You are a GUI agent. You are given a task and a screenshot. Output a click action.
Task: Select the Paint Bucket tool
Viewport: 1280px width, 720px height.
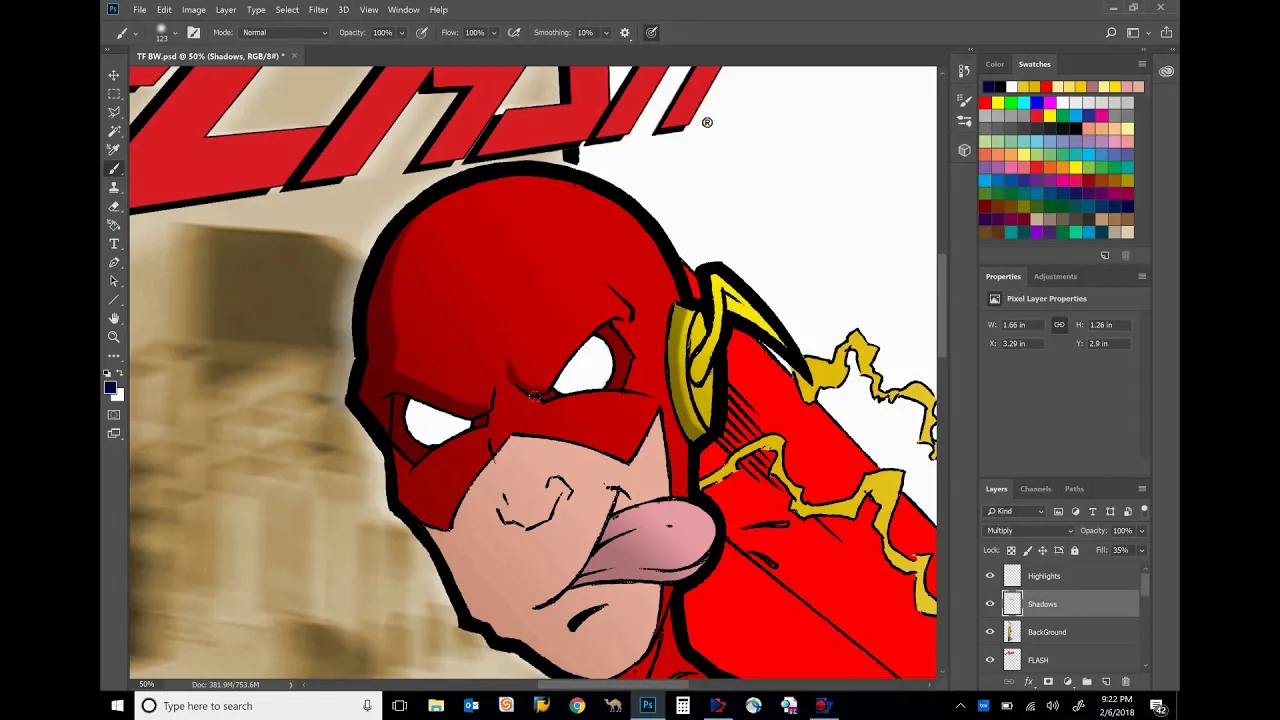click(x=114, y=225)
